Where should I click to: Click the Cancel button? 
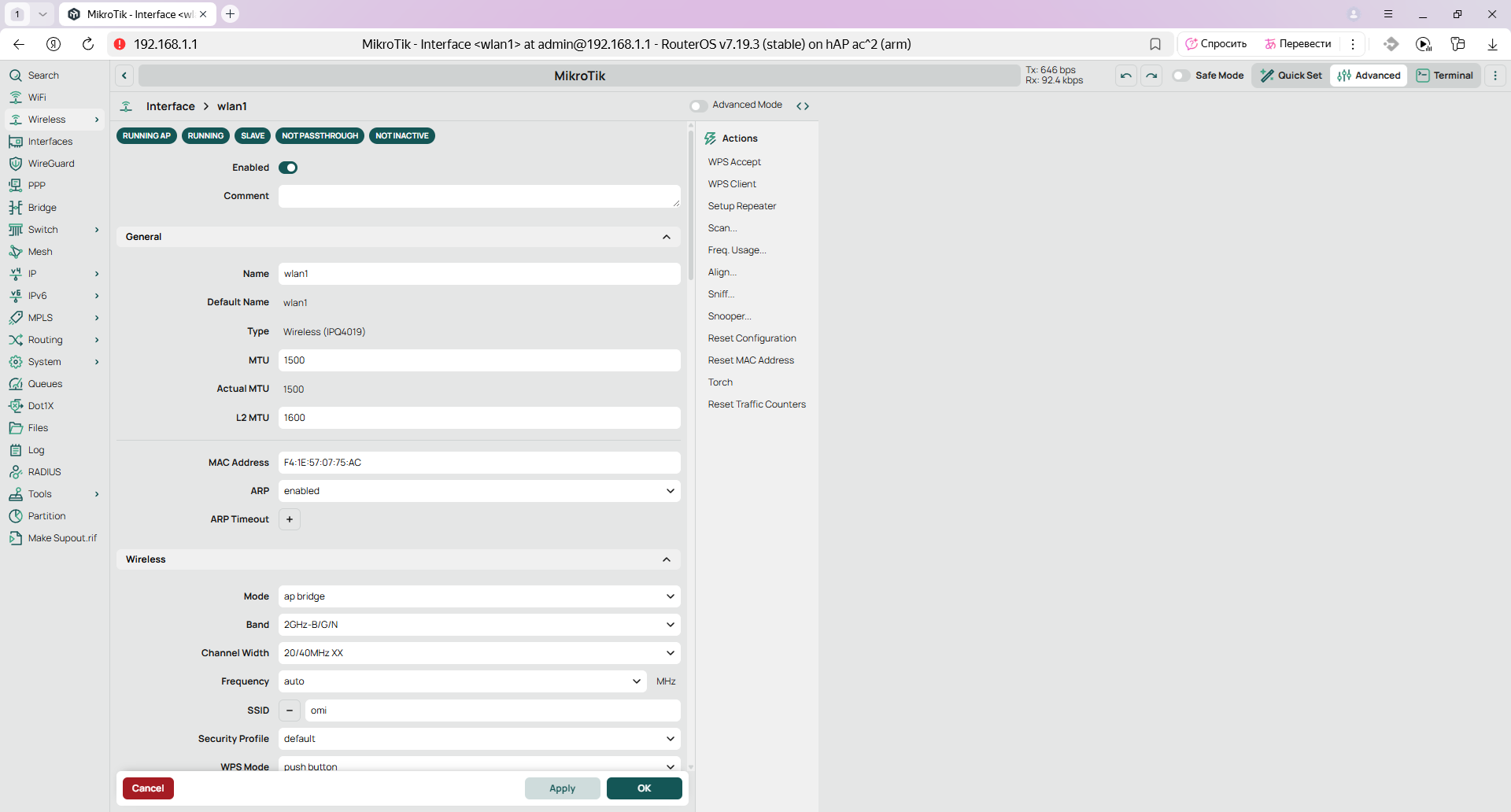click(x=148, y=788)
